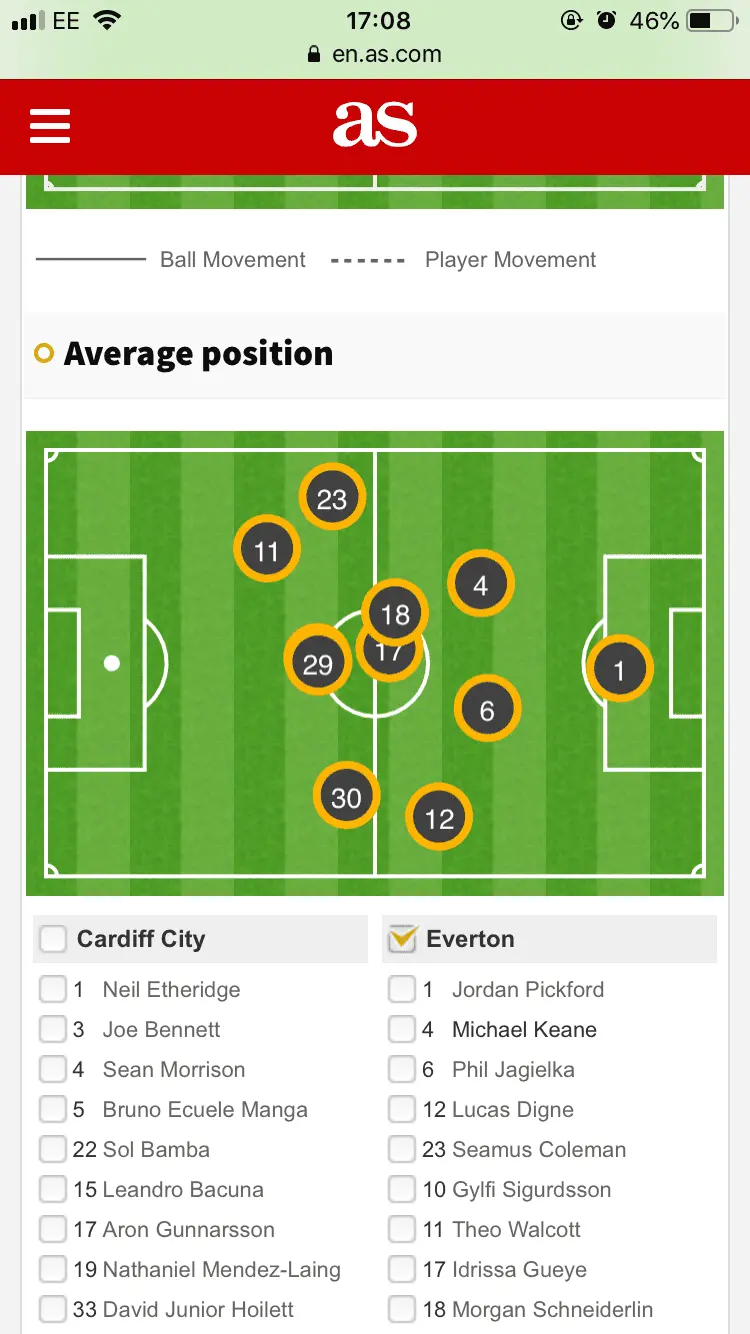Viewport: 750px width, 1334px height.
Task: Toggle the Gylfi Sigurdsson checkbox
Action: (x=402, y=1190)
